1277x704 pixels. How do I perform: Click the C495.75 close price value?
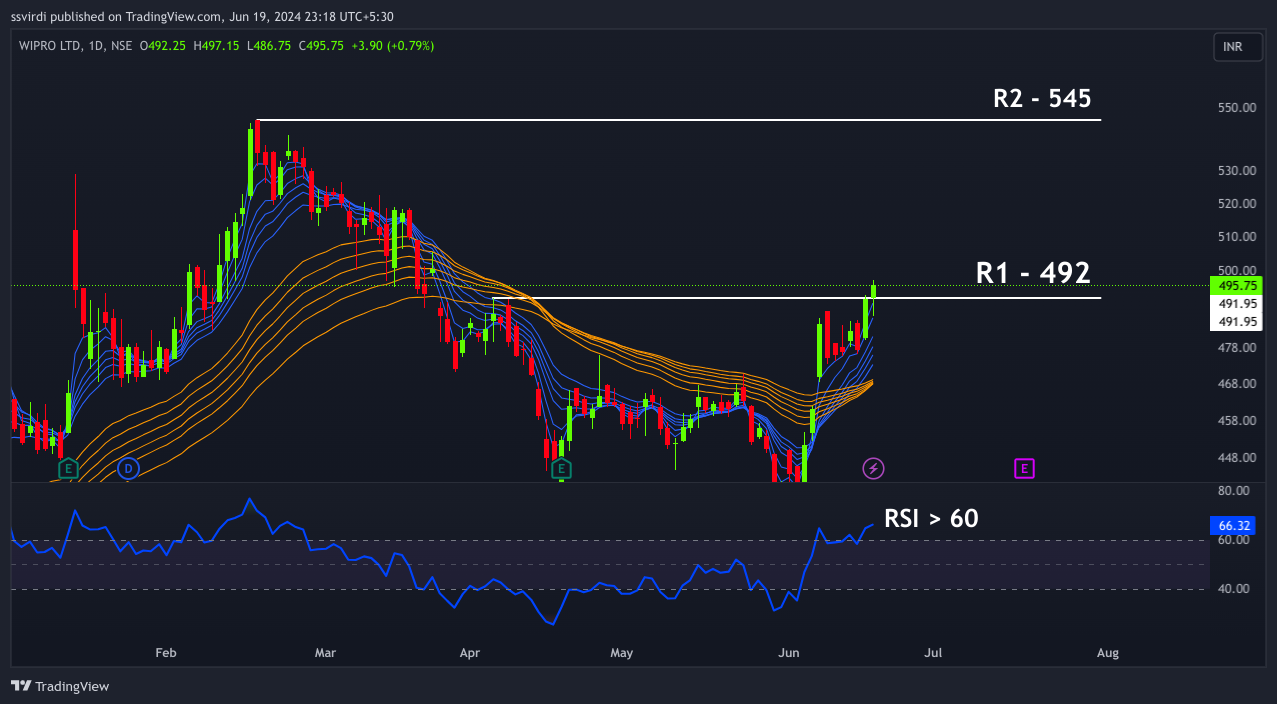(x=321, y=46)
